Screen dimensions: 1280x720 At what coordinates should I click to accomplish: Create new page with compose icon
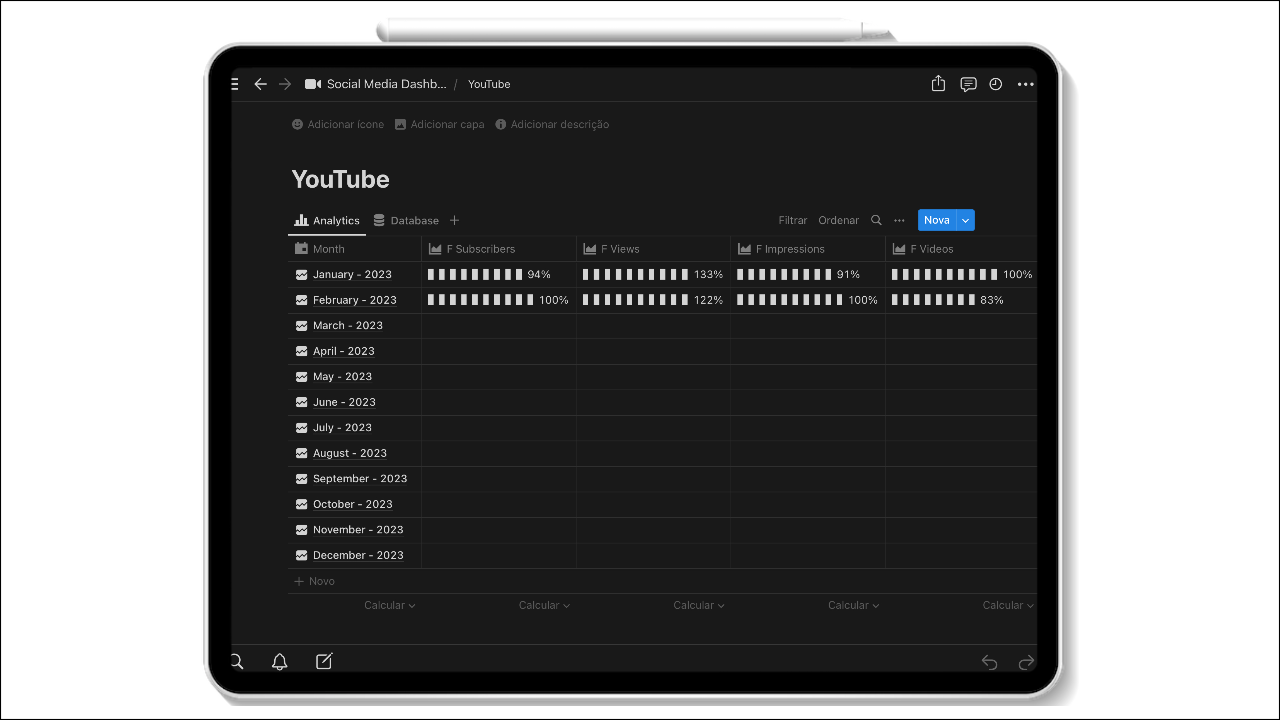324,661
